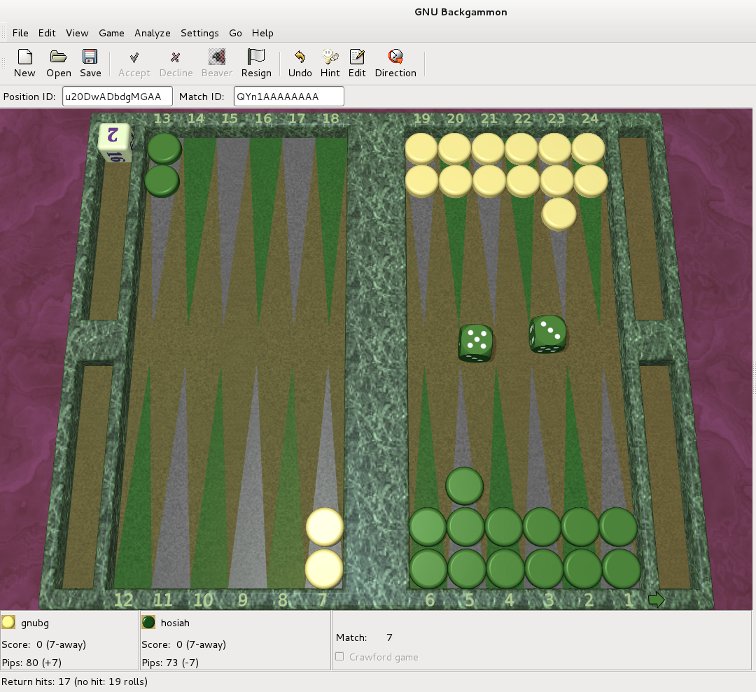Click the green hosiah player checker icon
Image resolution: width=756 pixels, height=692 pixels.
point(148,622)
